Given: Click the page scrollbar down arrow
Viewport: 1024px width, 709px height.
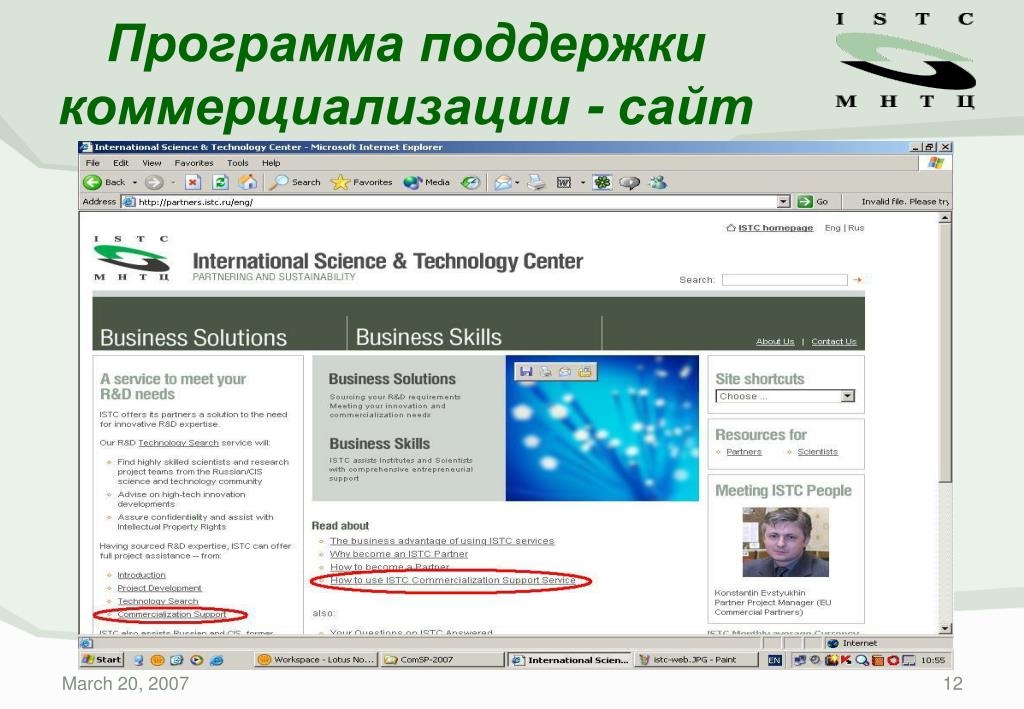Looking at the screenshot, I should click(945, 629).
